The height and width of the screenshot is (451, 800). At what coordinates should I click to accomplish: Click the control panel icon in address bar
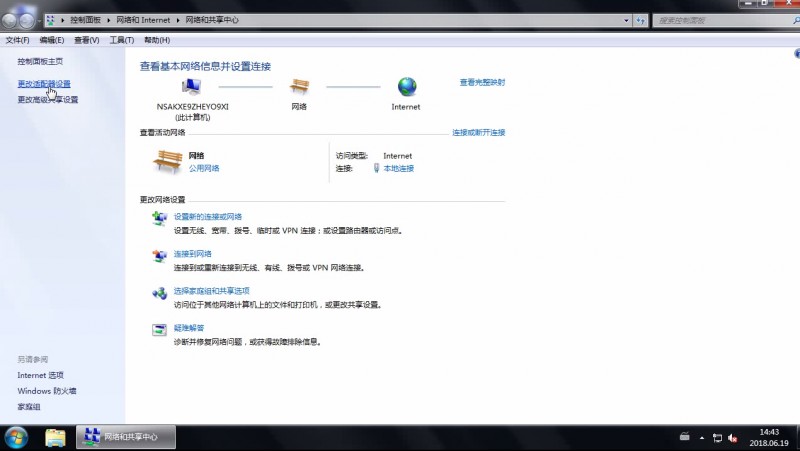pyautogui.click(x=51, y=20)
